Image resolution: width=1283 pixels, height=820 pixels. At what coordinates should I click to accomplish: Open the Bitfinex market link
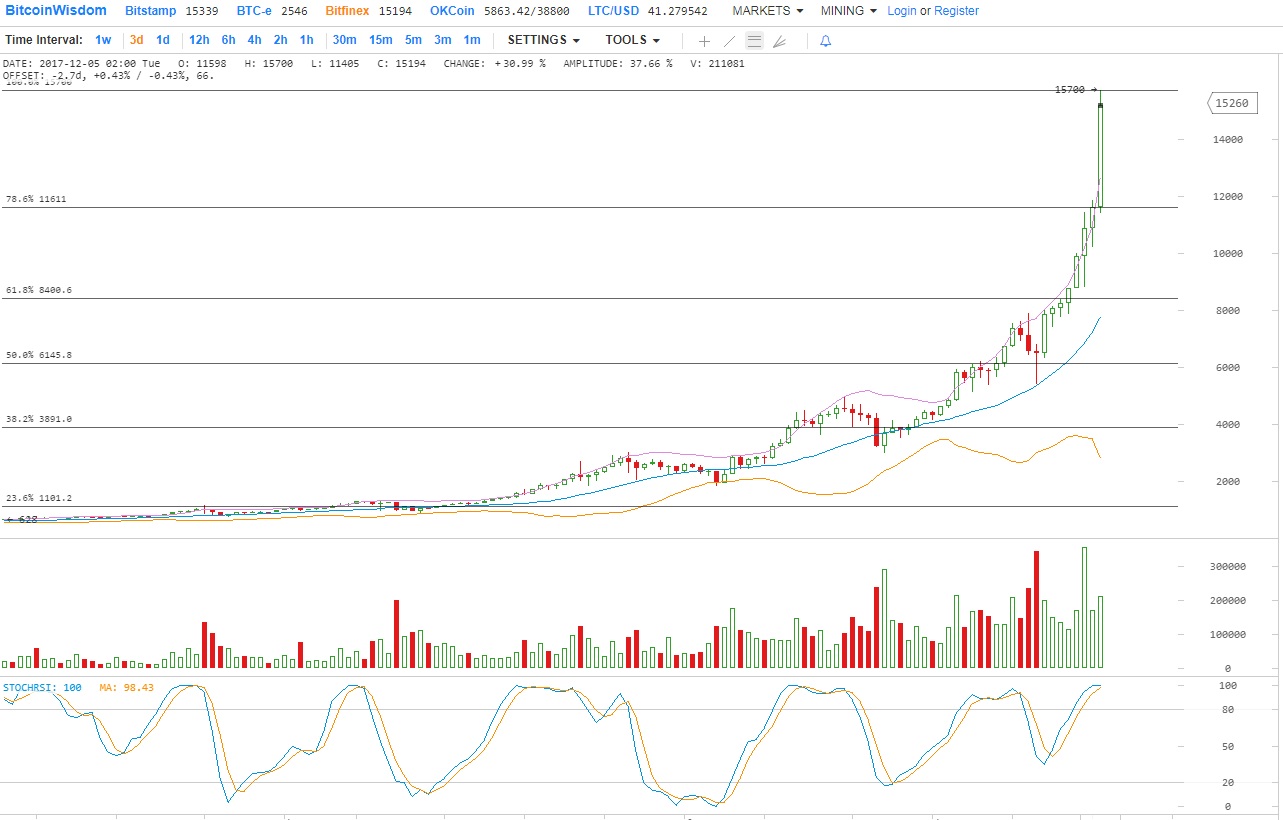tap(348, 11)
